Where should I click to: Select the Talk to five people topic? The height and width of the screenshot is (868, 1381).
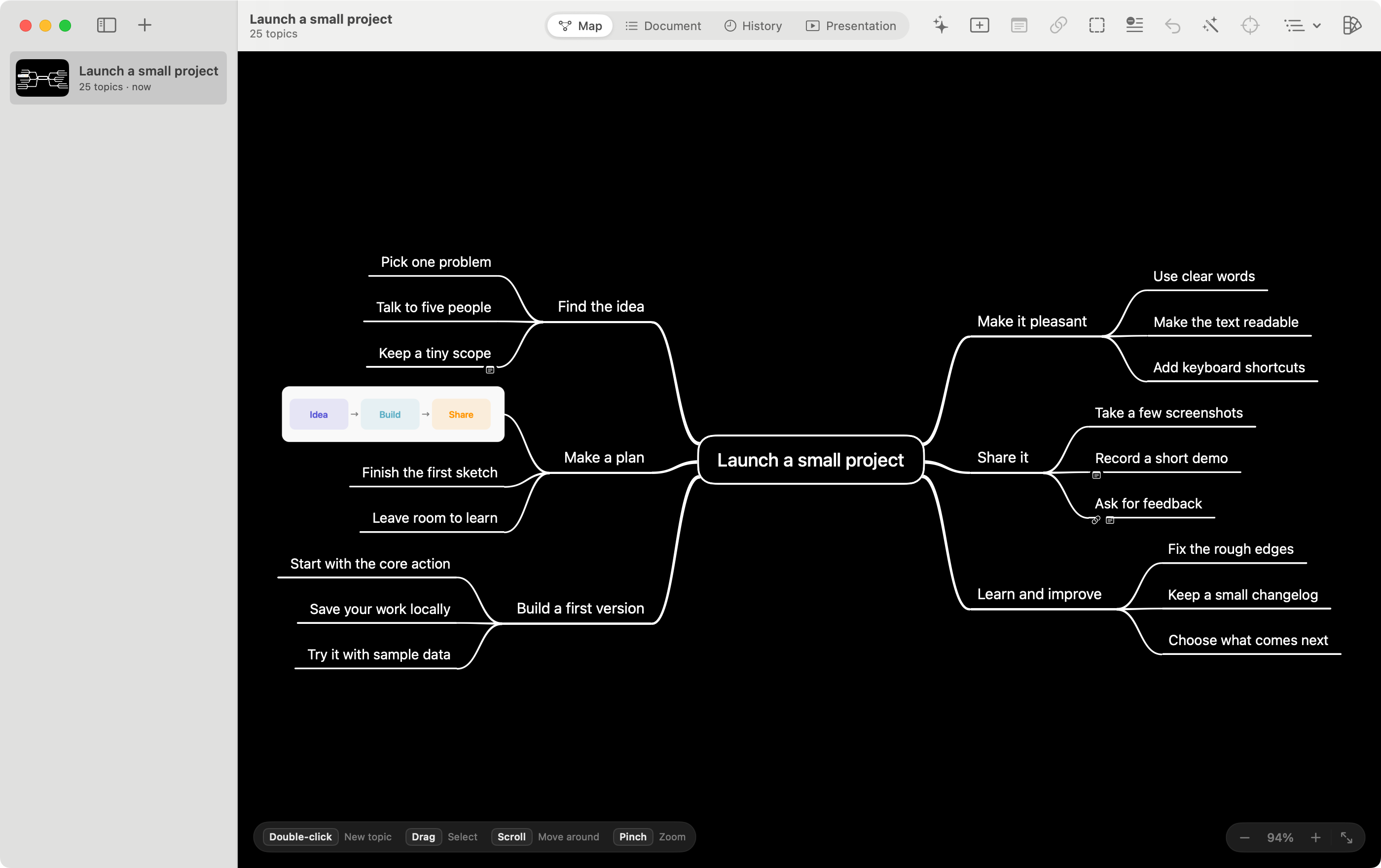click(434, 307)
